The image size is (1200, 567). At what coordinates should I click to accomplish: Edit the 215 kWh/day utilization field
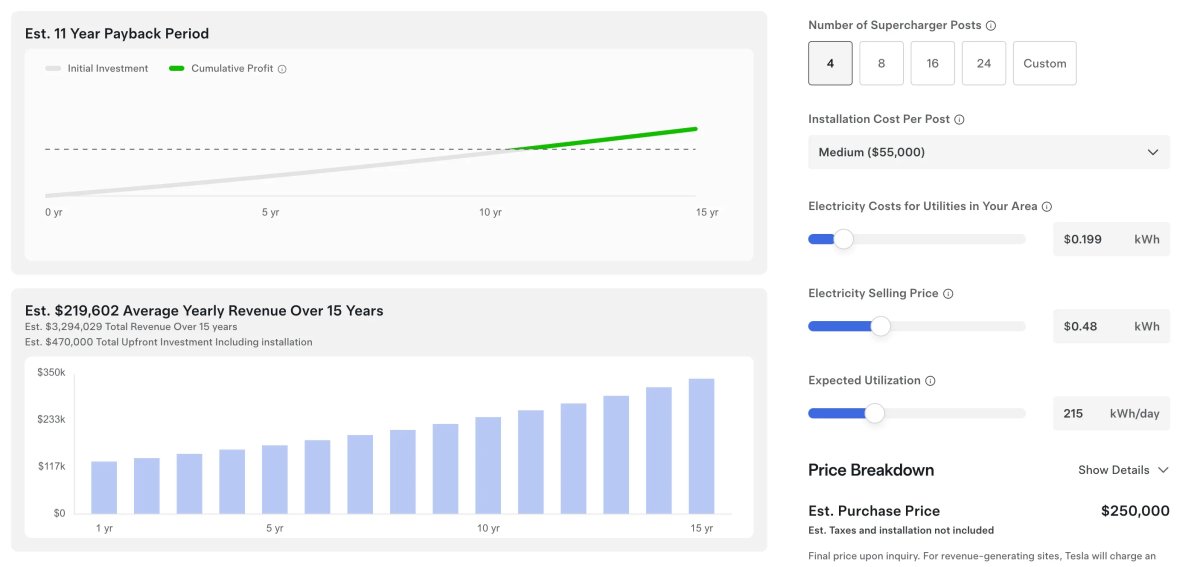pos(1080,414)
